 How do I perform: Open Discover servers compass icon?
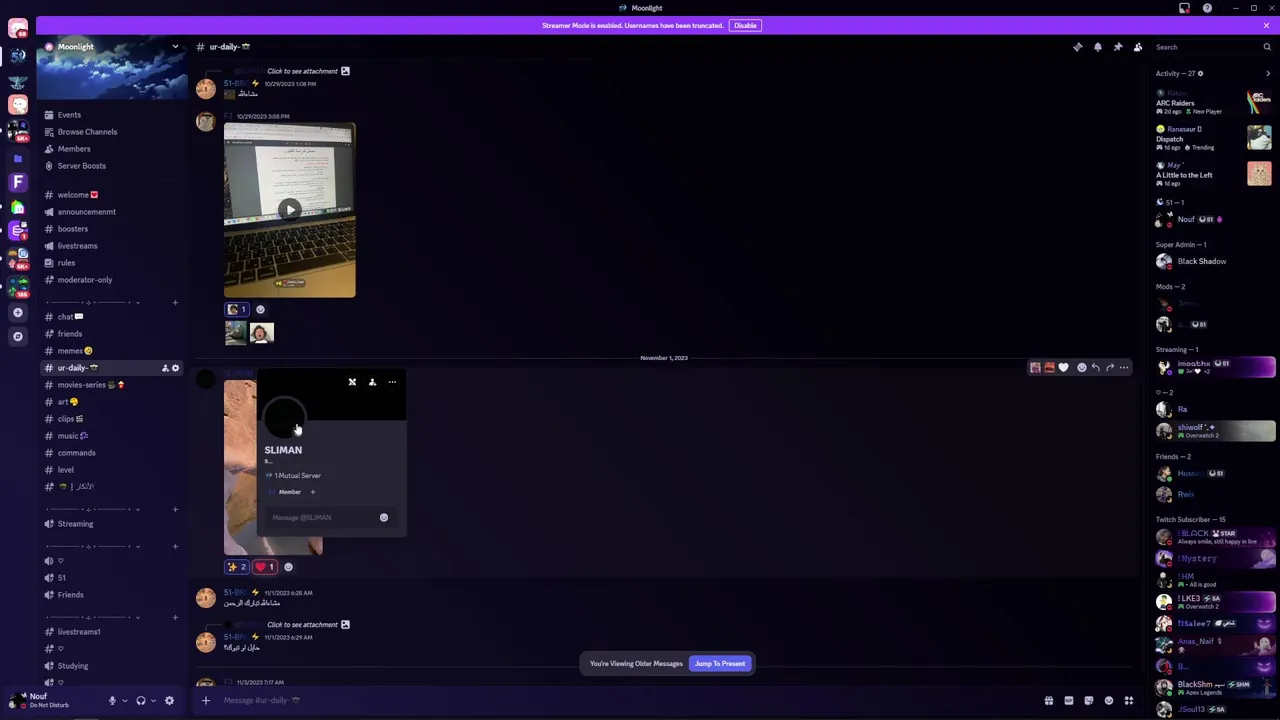[x=17, y=337]
